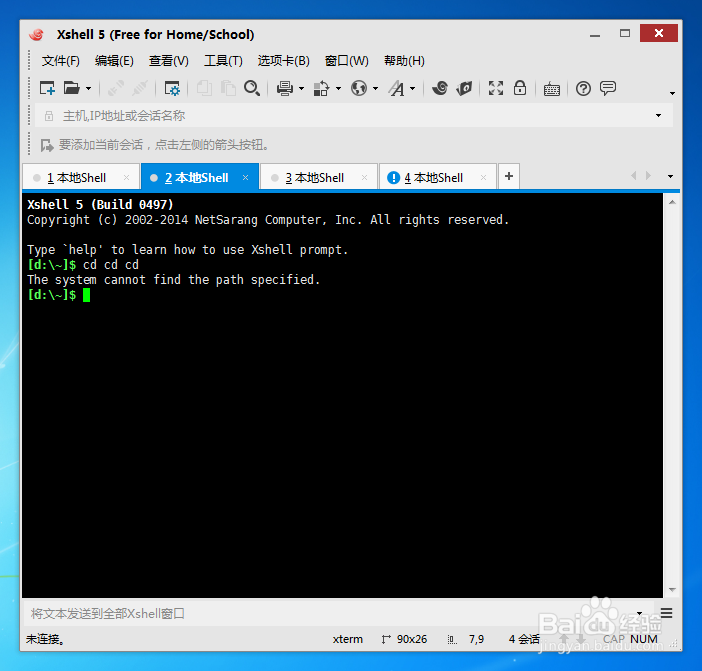Viewport: 702px width, 671px height.
Task: Close tab 1 本地Shell
Action: click(126, 178)
